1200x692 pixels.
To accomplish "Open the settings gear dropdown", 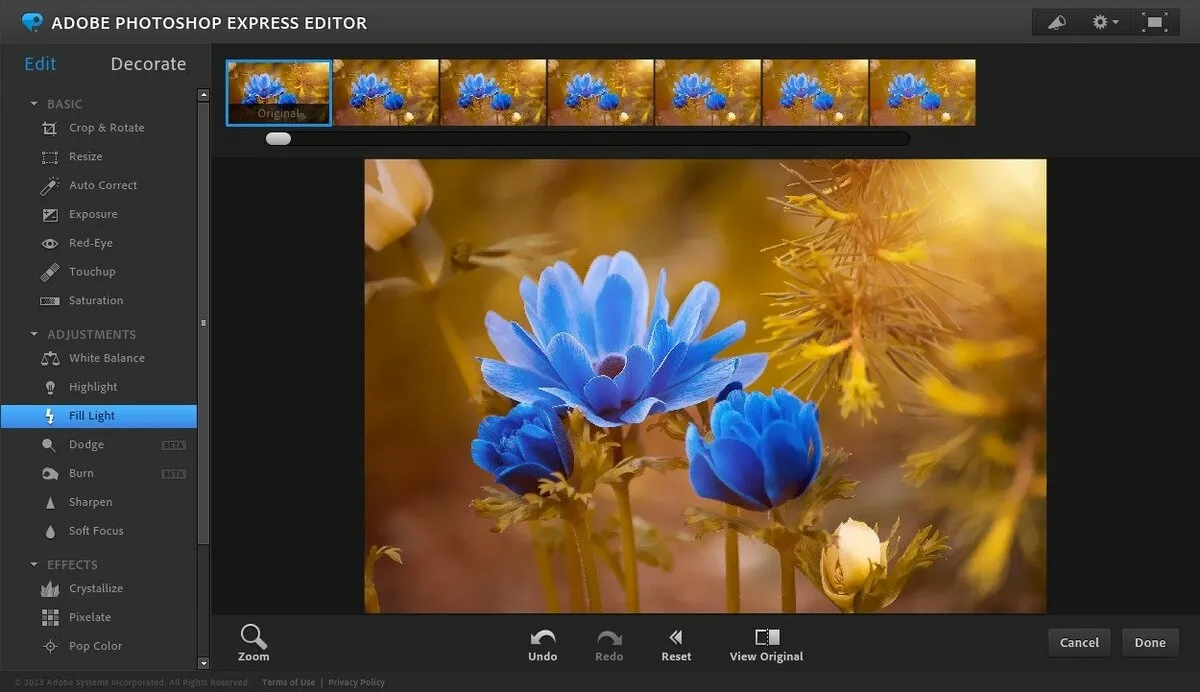I will point(1105,22).
